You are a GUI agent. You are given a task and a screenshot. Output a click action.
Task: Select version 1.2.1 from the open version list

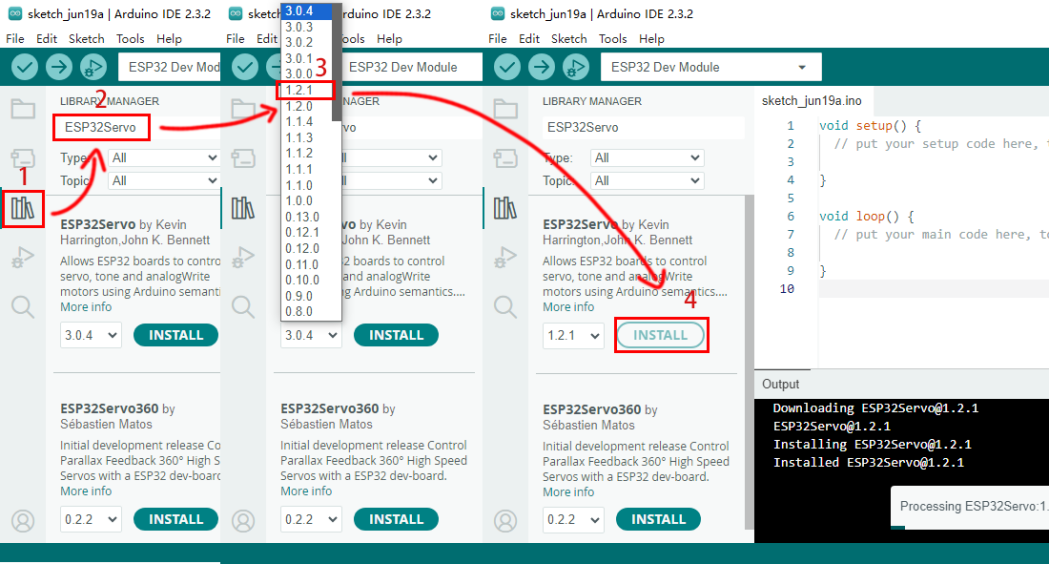coord(305,90)
